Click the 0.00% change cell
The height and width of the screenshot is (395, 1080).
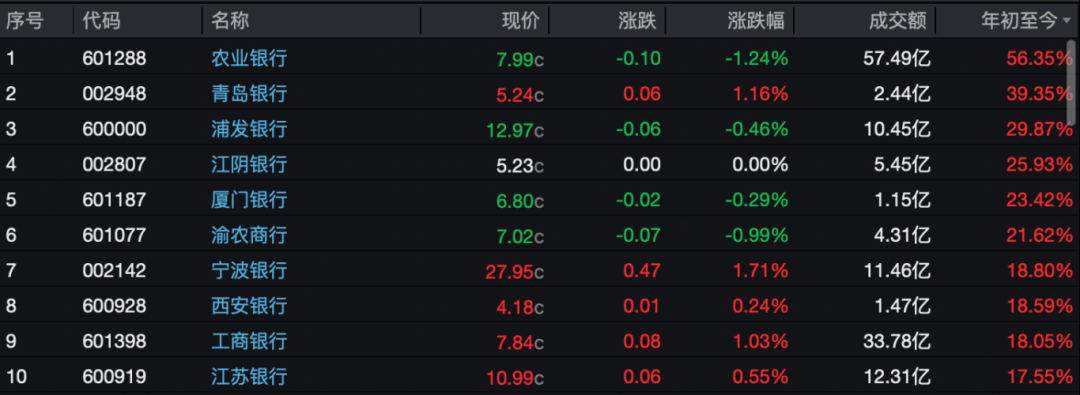(x=760, y=165)
